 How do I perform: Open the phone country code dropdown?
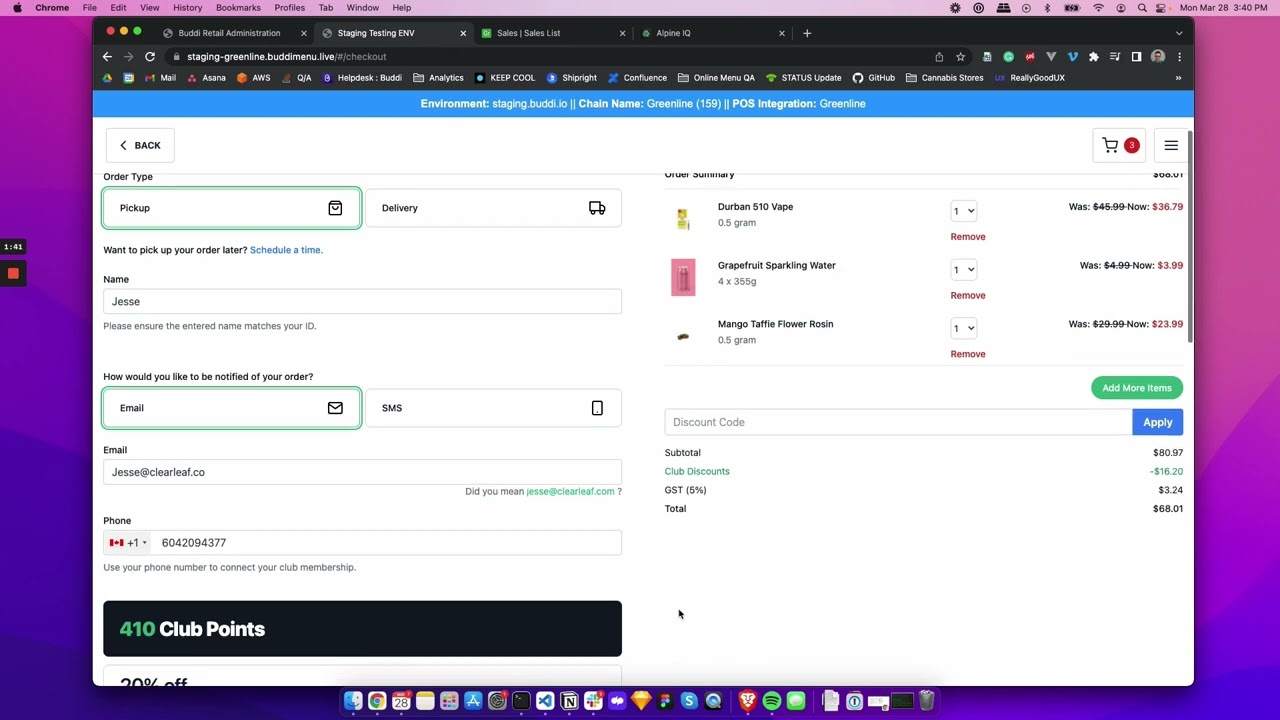pyautogui.click(x=128, y=543)
